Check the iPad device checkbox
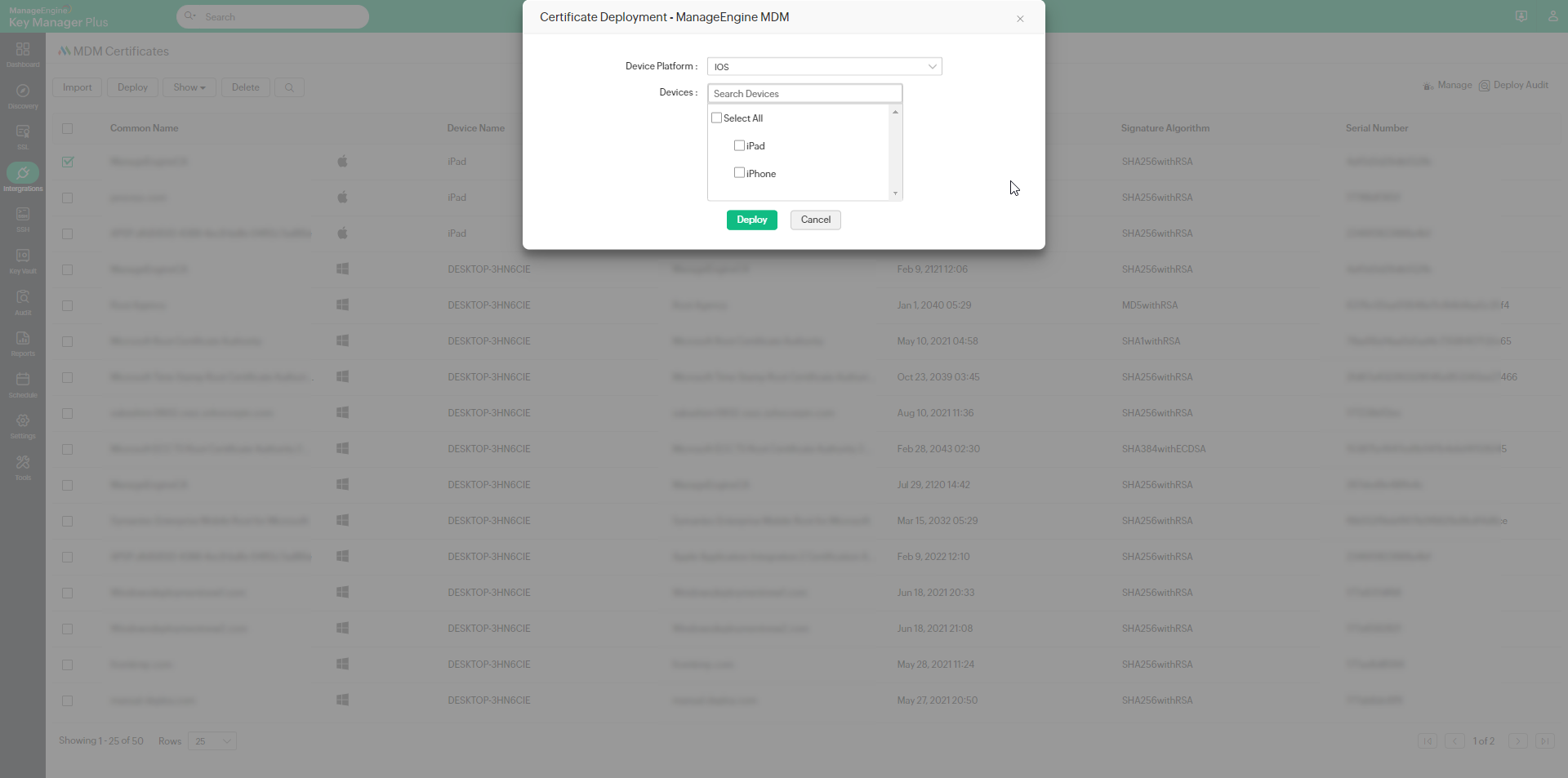 739,145
